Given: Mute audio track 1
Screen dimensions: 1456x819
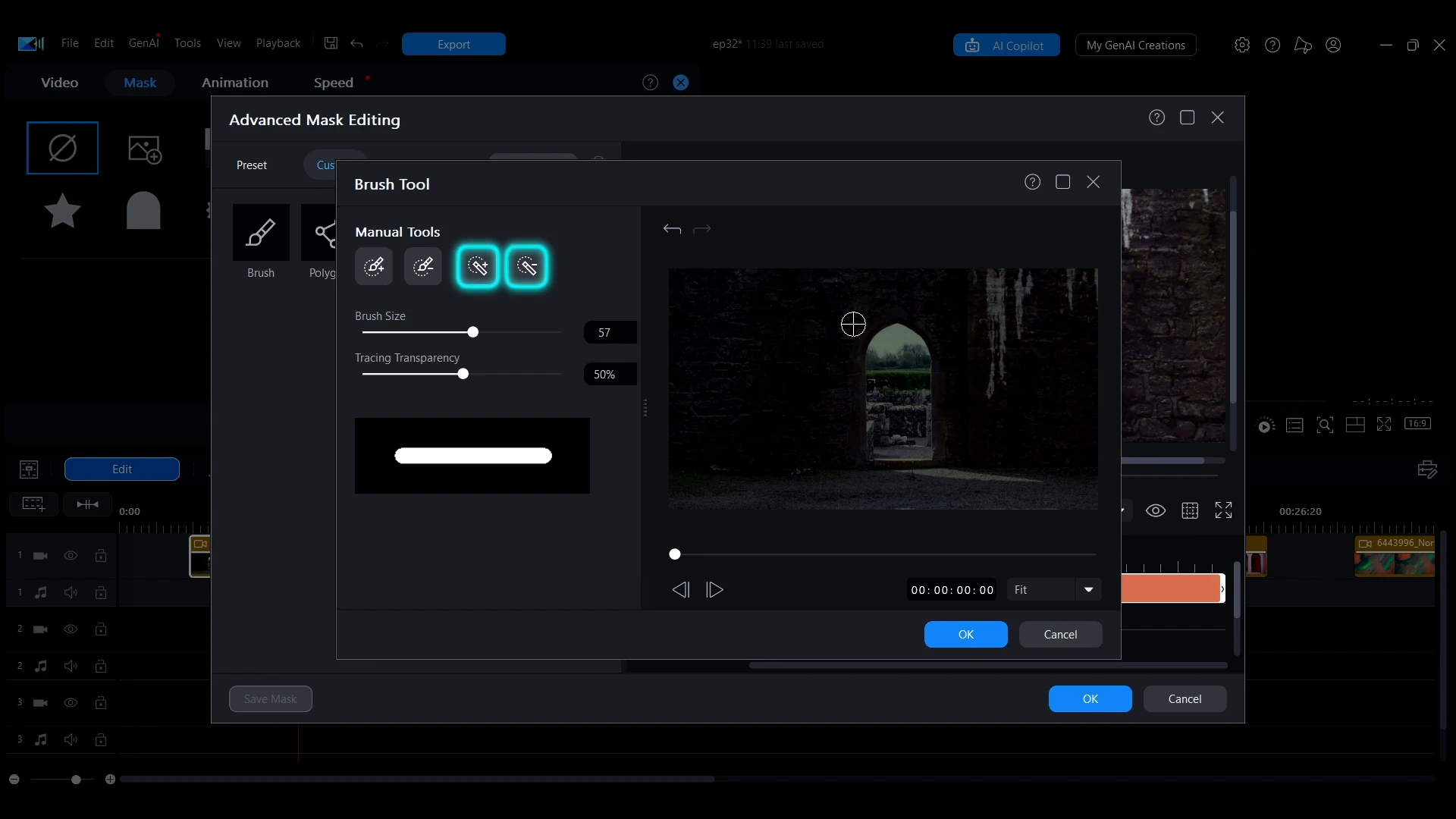Looking at the screenshot, I should click(x=71, y=592).
